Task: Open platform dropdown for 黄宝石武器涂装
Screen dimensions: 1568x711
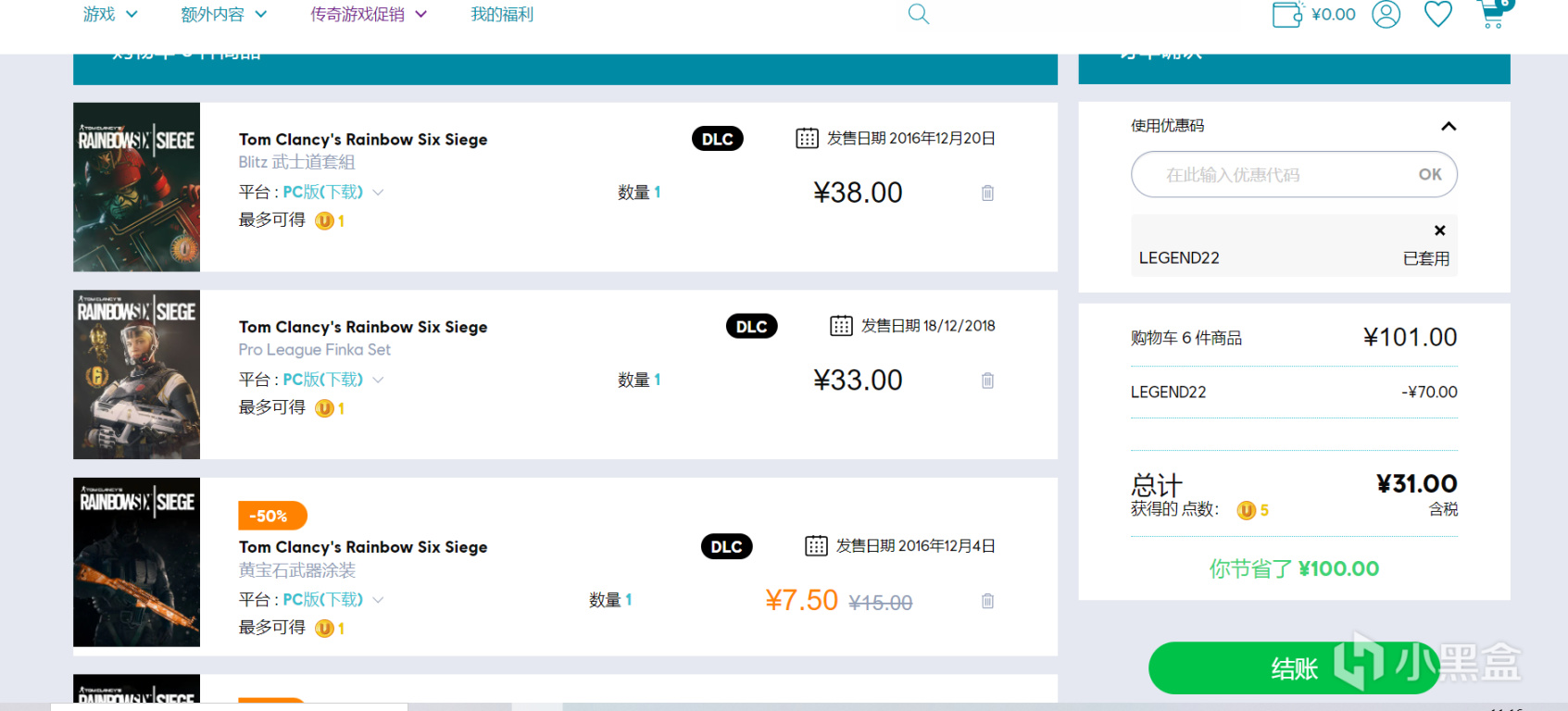Action: (332, 599)
